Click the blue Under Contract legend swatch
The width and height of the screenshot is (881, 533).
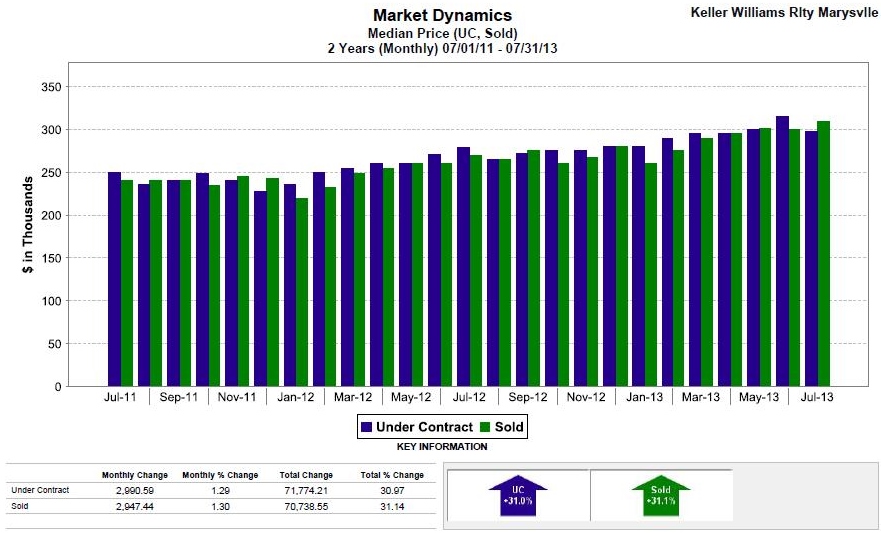coord(366,427)
